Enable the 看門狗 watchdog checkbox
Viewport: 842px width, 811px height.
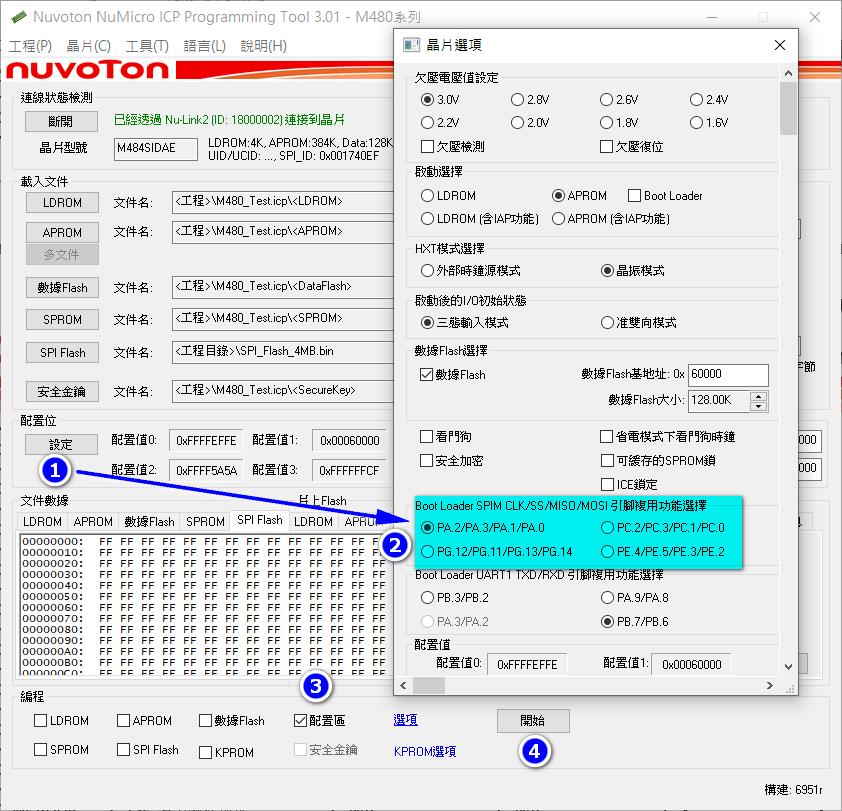click(x=428, y=437)
